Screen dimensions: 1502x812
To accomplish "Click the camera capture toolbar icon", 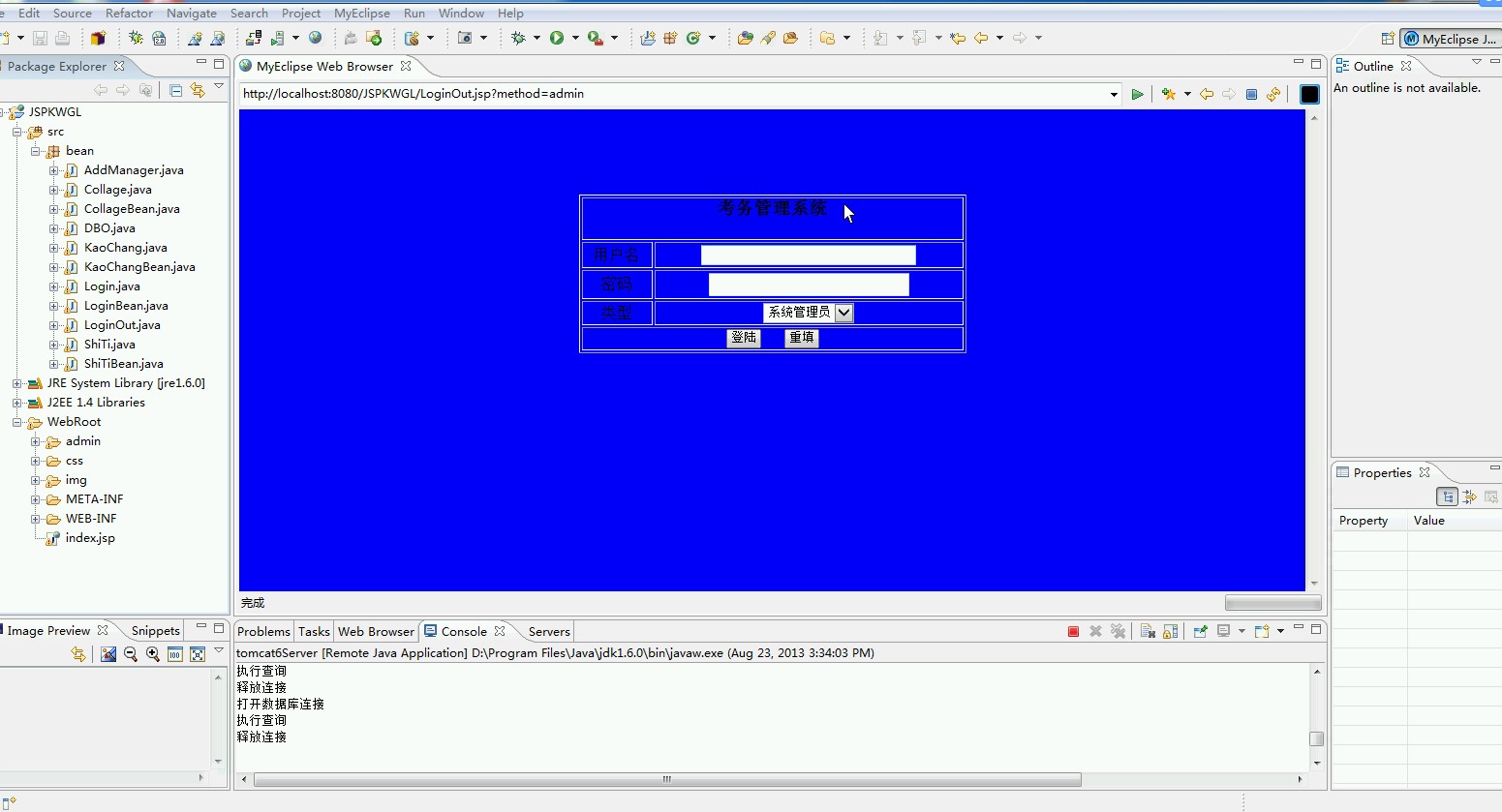I will pyautogui.click(x=465, y=38).
